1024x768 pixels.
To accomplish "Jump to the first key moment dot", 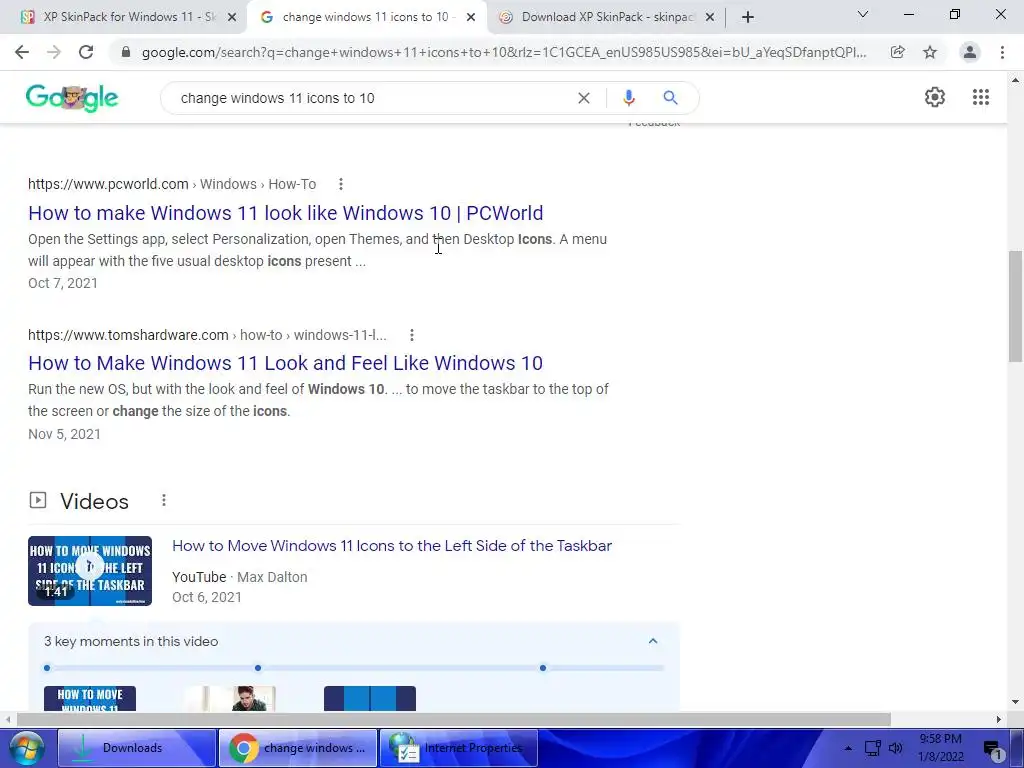I will point(47,668).
